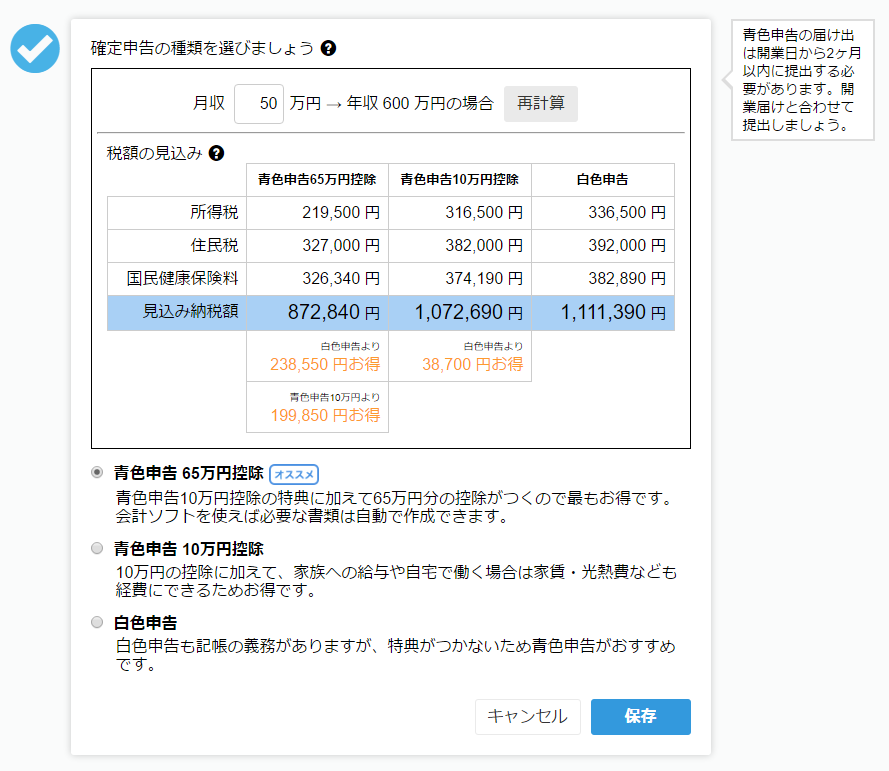
Task: Click the 青色申告の届け出 tooltip note
Action: click(x=802, y=80)
